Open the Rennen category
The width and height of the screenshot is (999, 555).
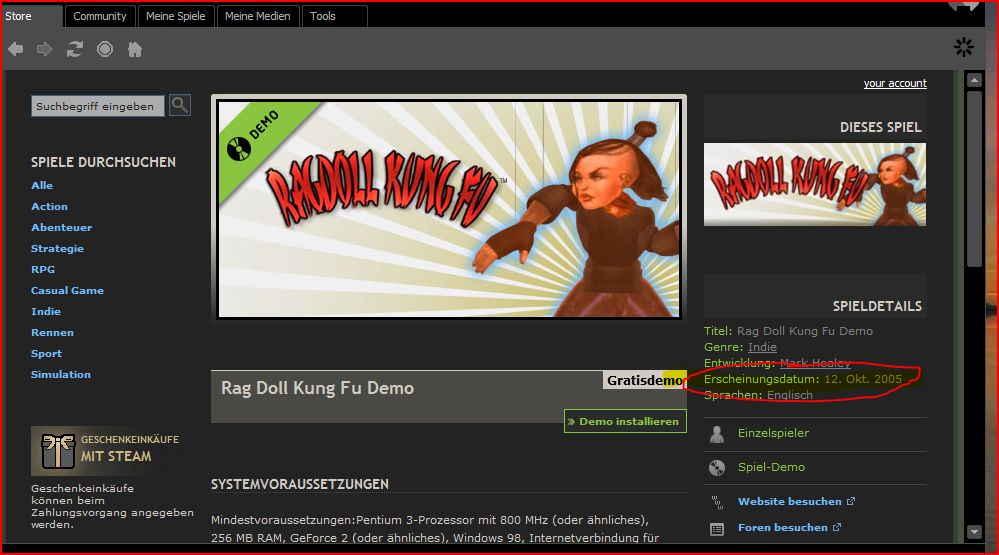(x=52, y=333)
